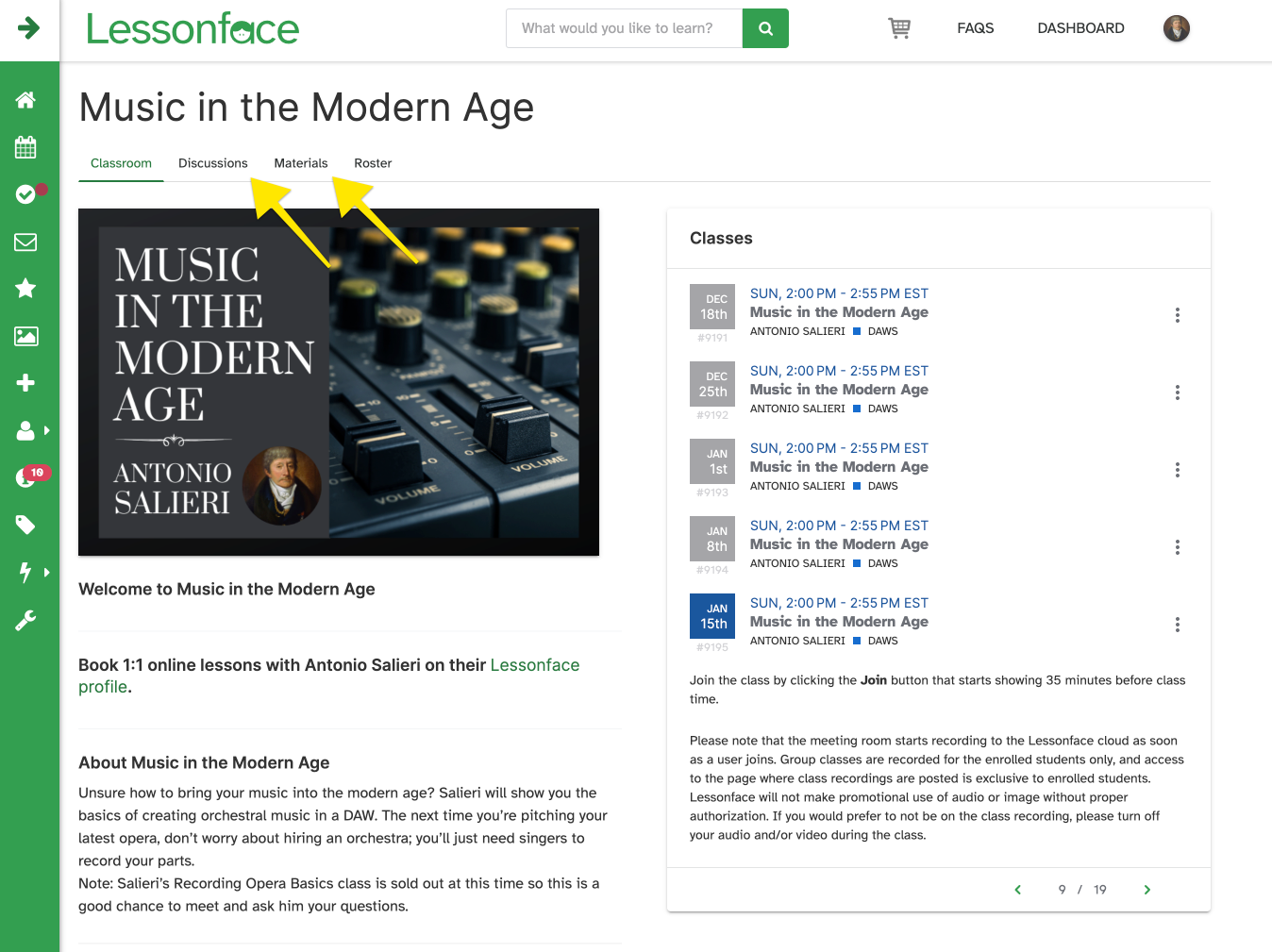The image size is (1272, 952).
Task: Select the Tag icon in the sidebar
Action: pos(25,525)
